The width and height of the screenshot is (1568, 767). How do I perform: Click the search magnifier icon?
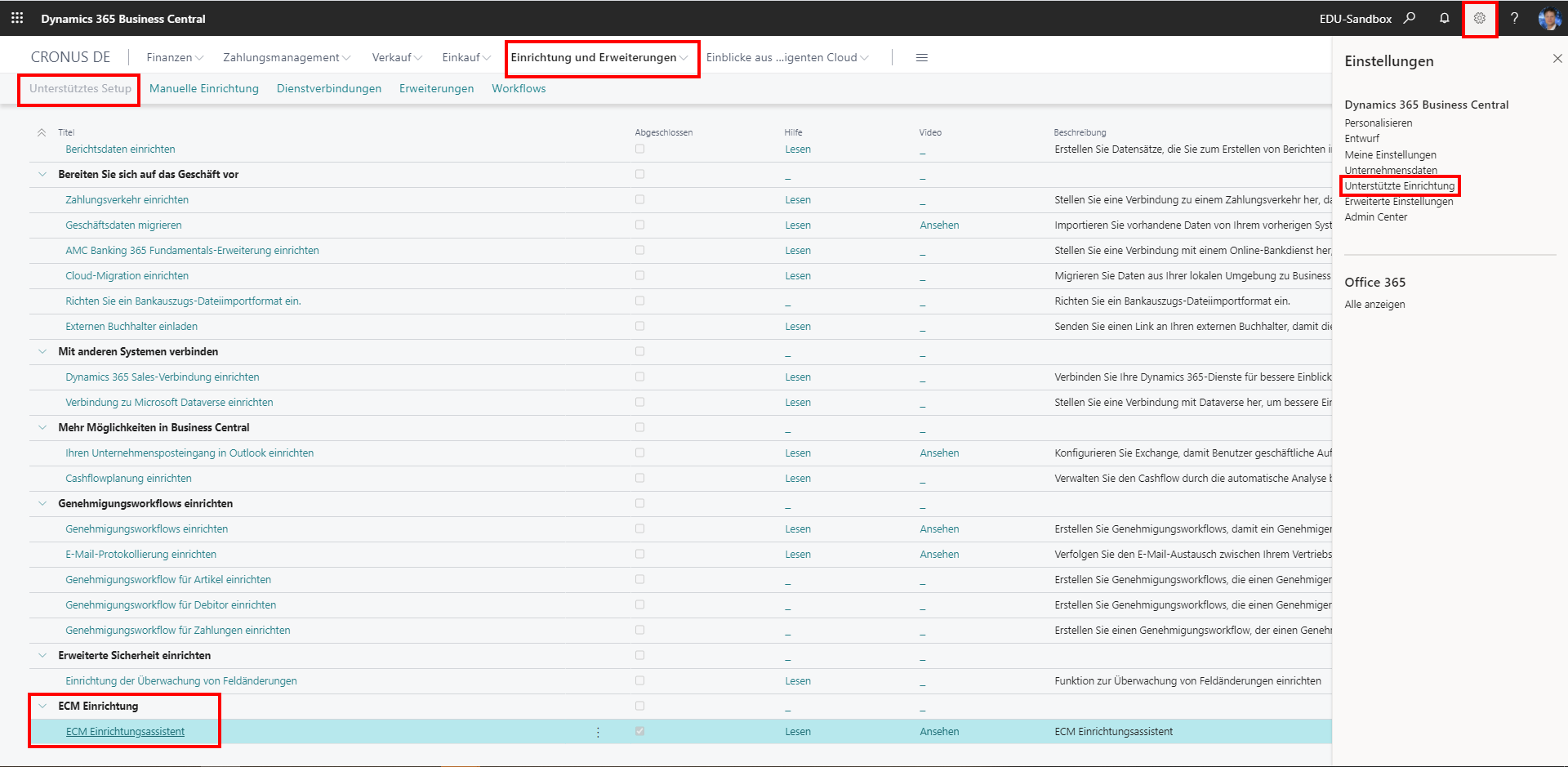tap(1410, 18)
